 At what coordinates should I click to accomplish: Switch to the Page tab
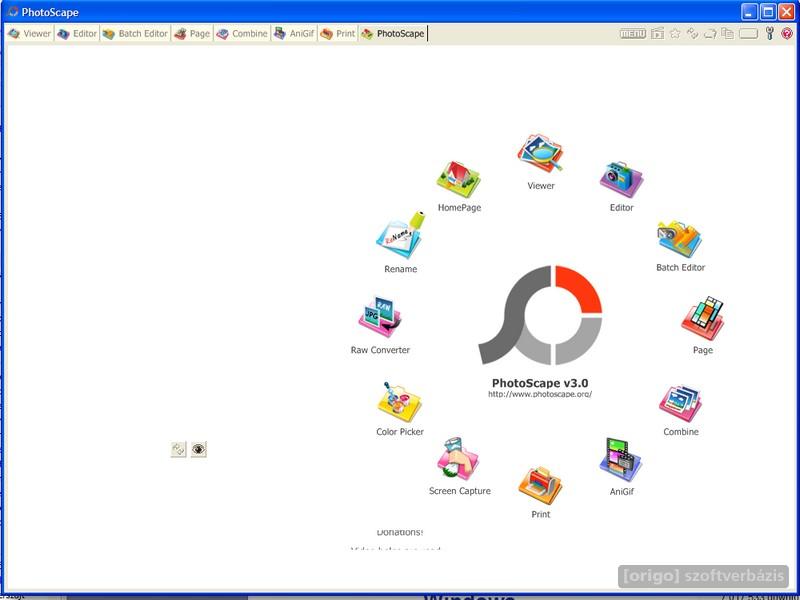[192, 34]
